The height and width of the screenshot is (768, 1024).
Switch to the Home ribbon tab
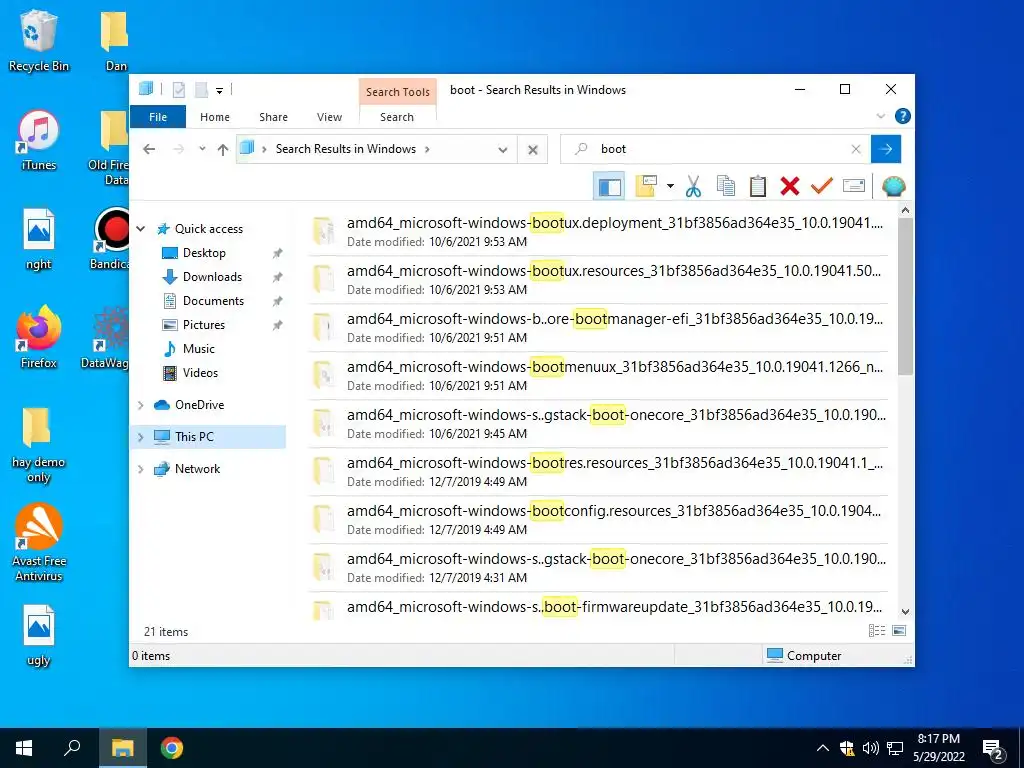(215, 117)
